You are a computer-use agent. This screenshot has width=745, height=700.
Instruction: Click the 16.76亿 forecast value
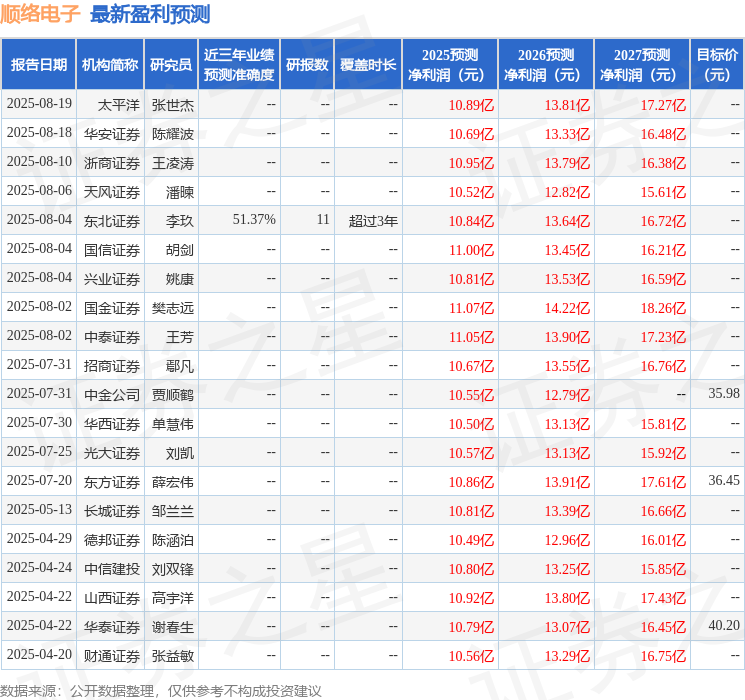click(x=663, y=366)
